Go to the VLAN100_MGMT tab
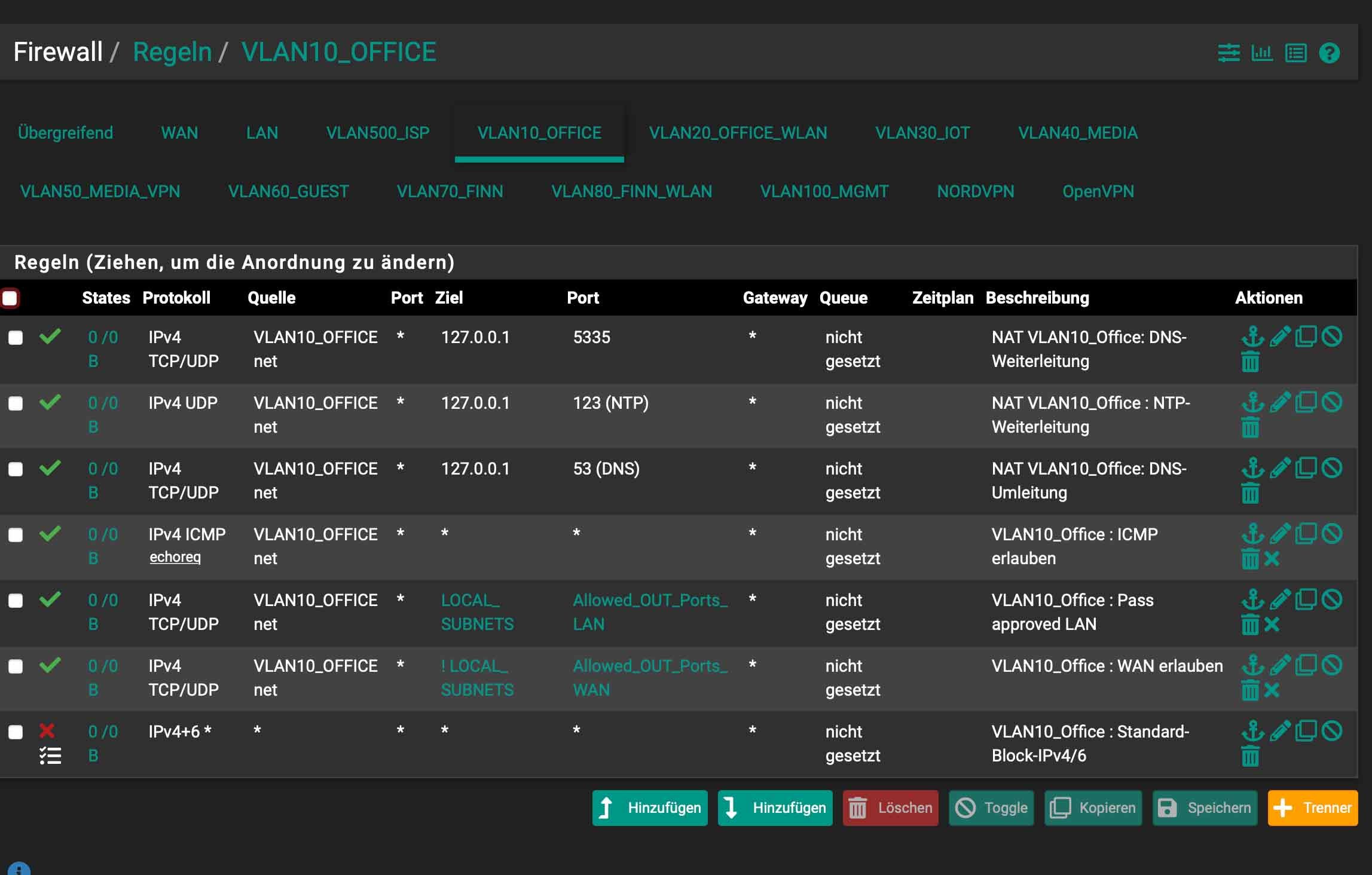Screen dimensions: 1372x875 pyautogui.click(x=824, y=191)
